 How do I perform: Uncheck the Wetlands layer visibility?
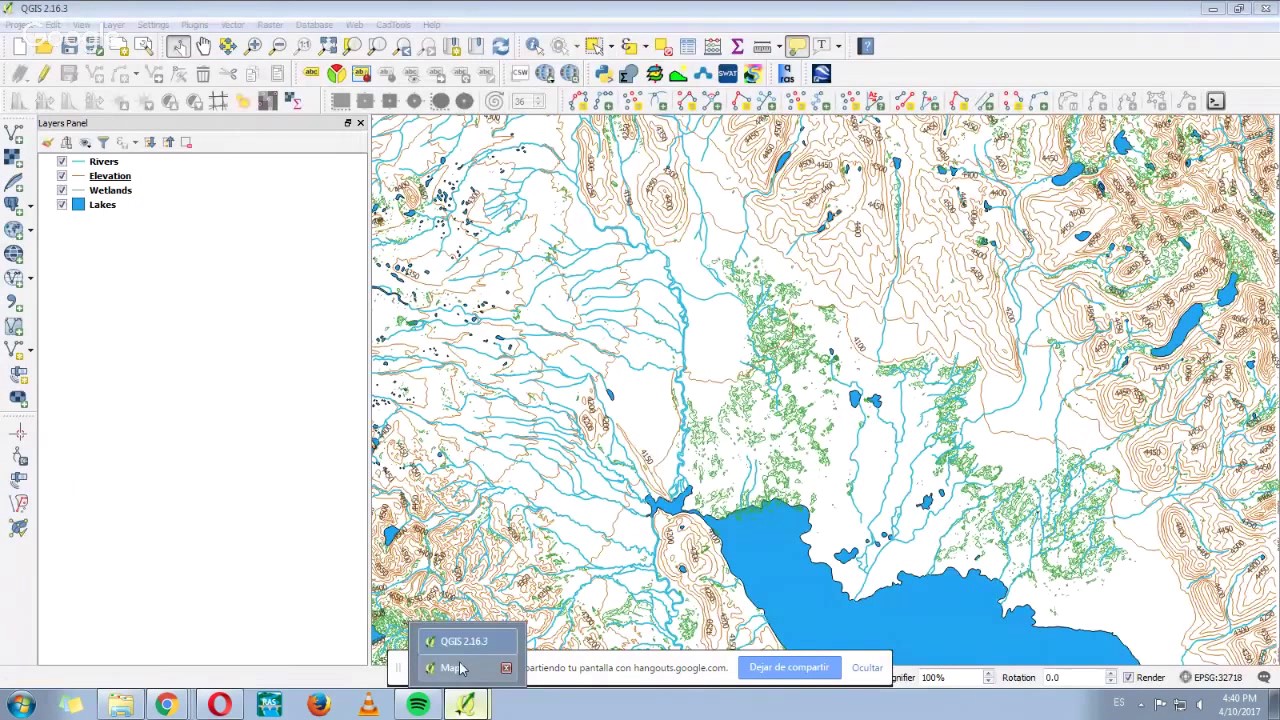pyautogui.click(x=62, y=190)
